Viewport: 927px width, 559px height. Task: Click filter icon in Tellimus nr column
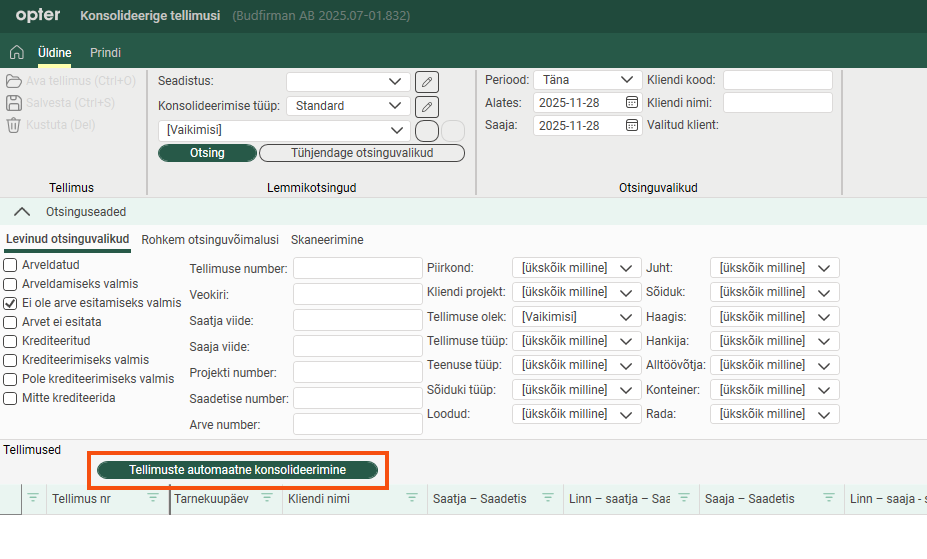153,498
